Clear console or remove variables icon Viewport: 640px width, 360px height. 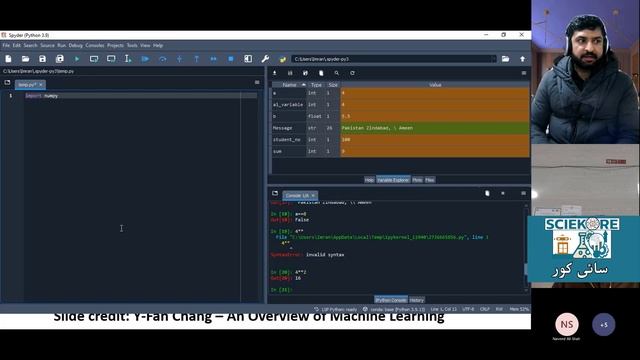[487, 193]
